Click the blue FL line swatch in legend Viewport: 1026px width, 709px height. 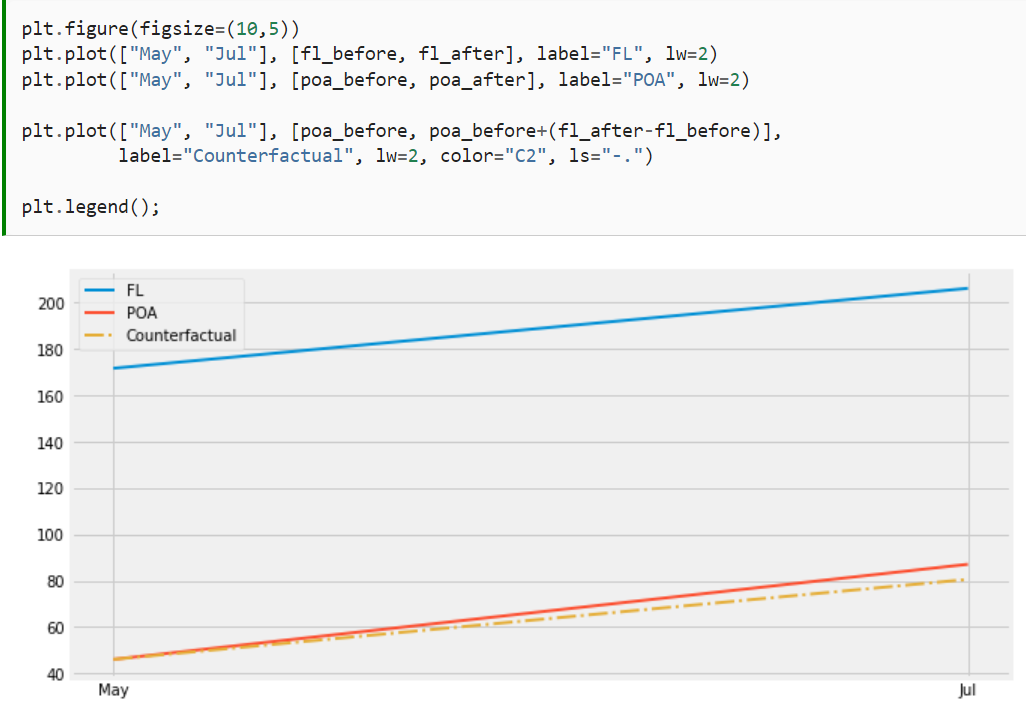click(x=99, y=290)
